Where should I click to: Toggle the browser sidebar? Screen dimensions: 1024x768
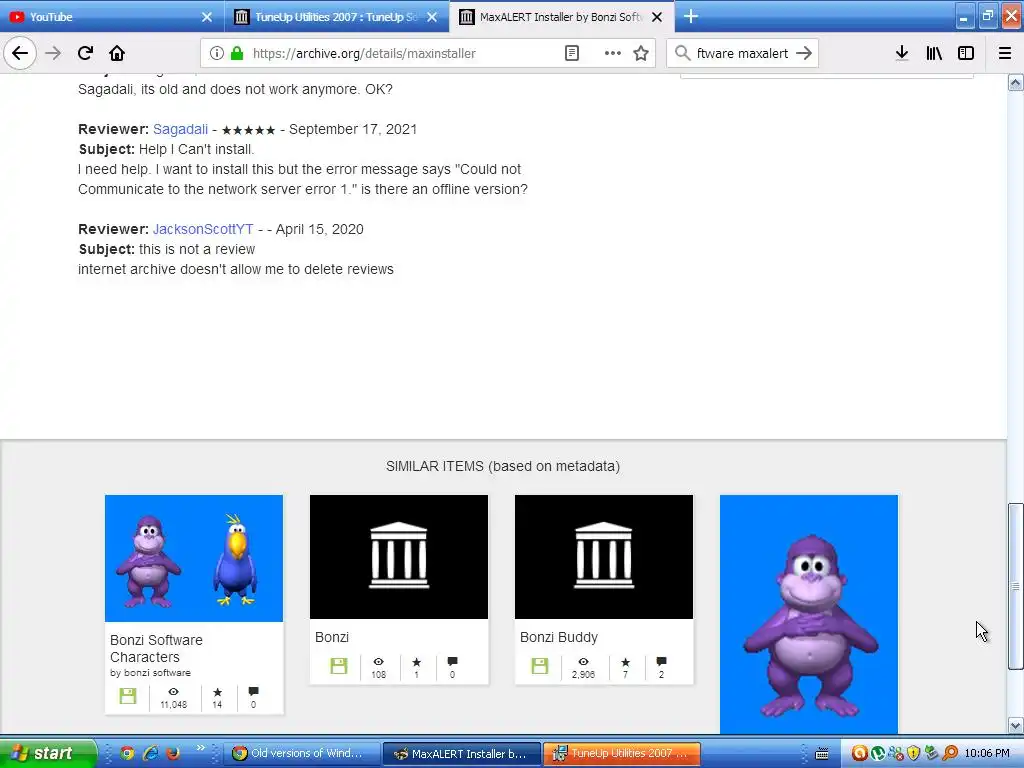click(x=966, y=54)
